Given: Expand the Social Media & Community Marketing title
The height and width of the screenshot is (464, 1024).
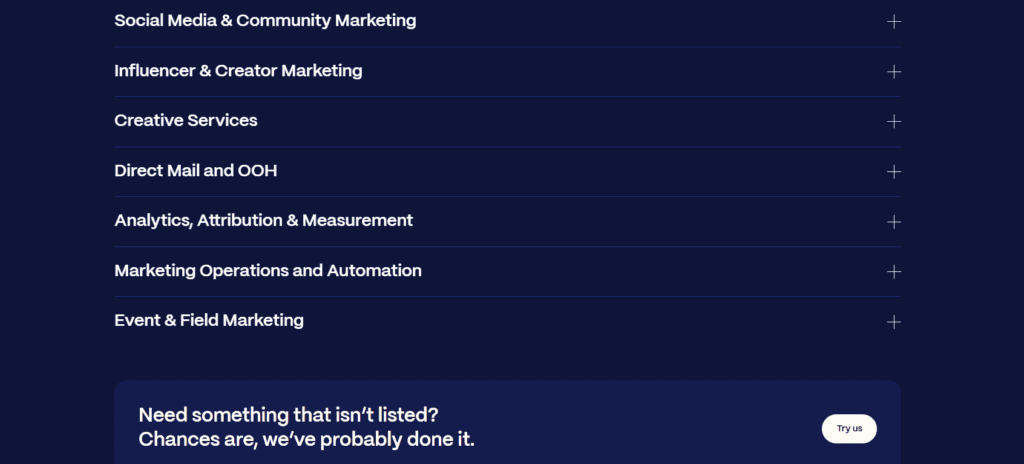Looking at the screenshot, I should click(x=265, y=20).
